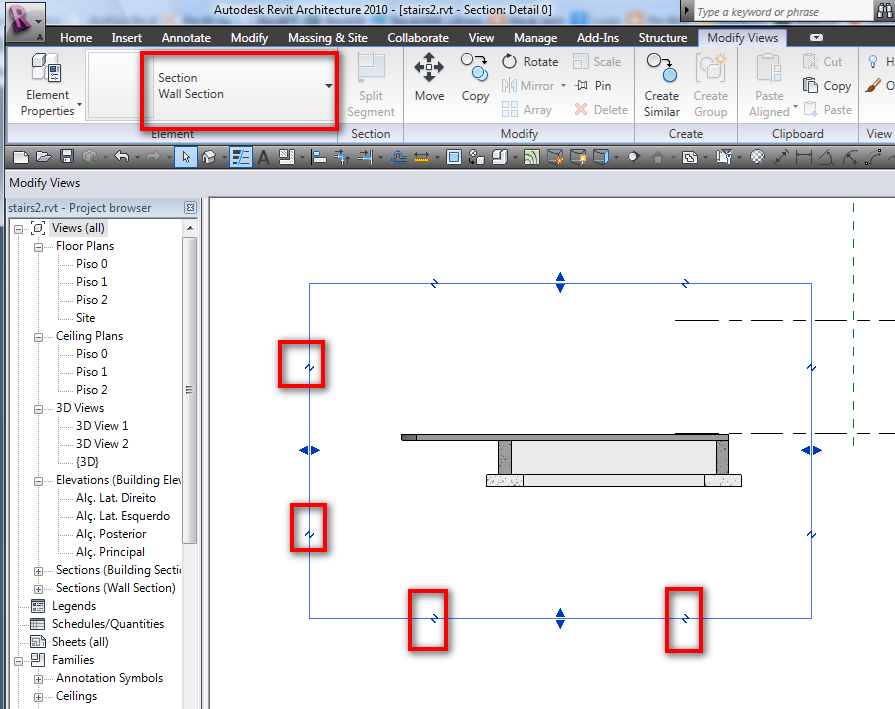Click the Copy tool next to Move

(475, 78)
